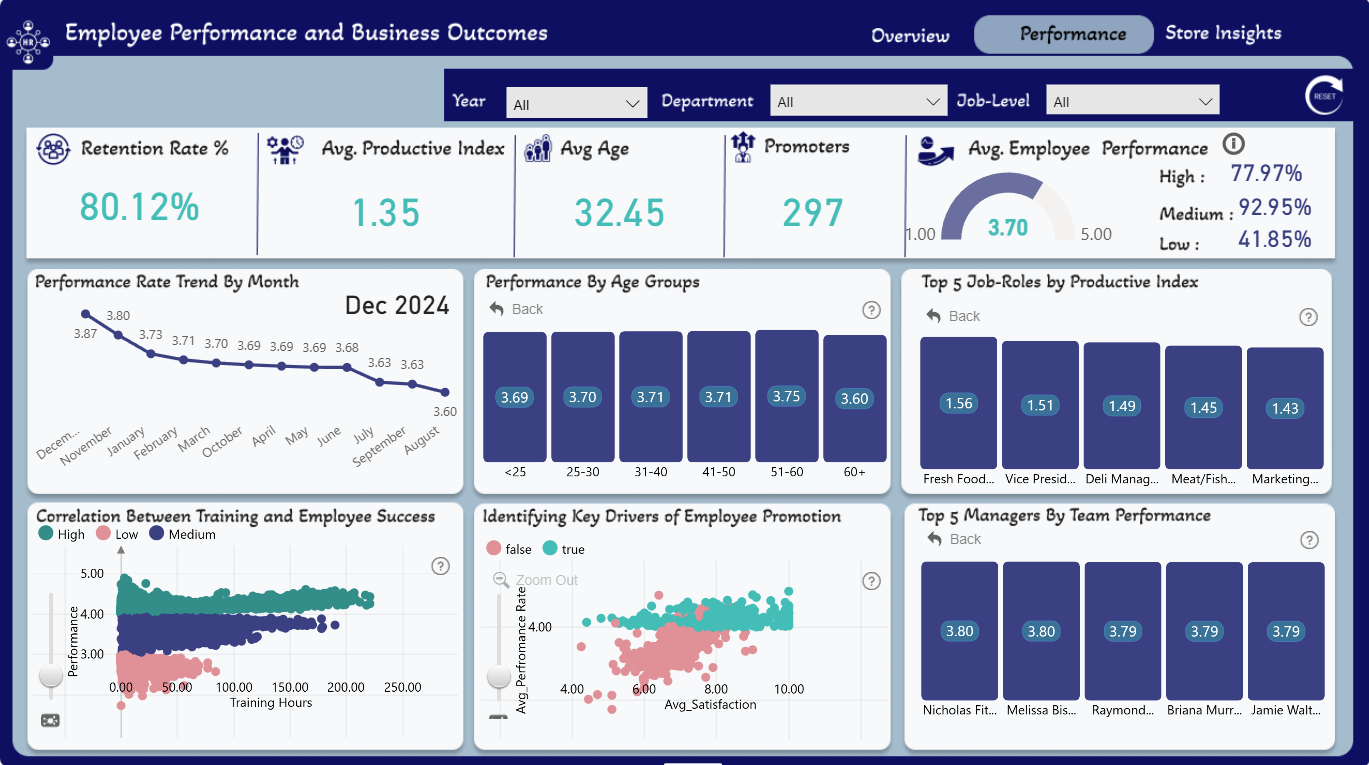Expand the Department filter dropdown

tap(858, 101)
